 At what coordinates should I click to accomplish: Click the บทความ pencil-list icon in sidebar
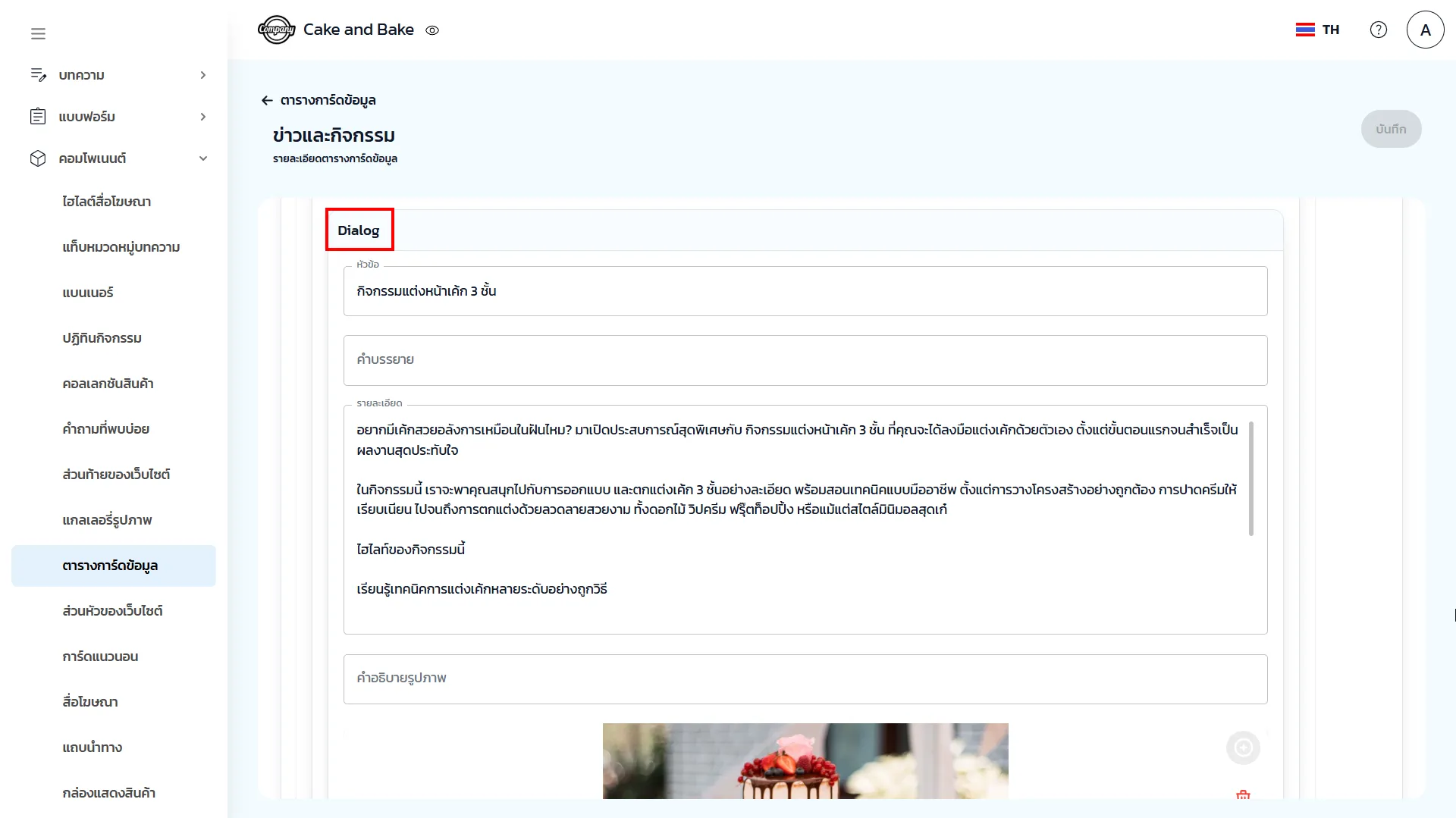point(38,74)
